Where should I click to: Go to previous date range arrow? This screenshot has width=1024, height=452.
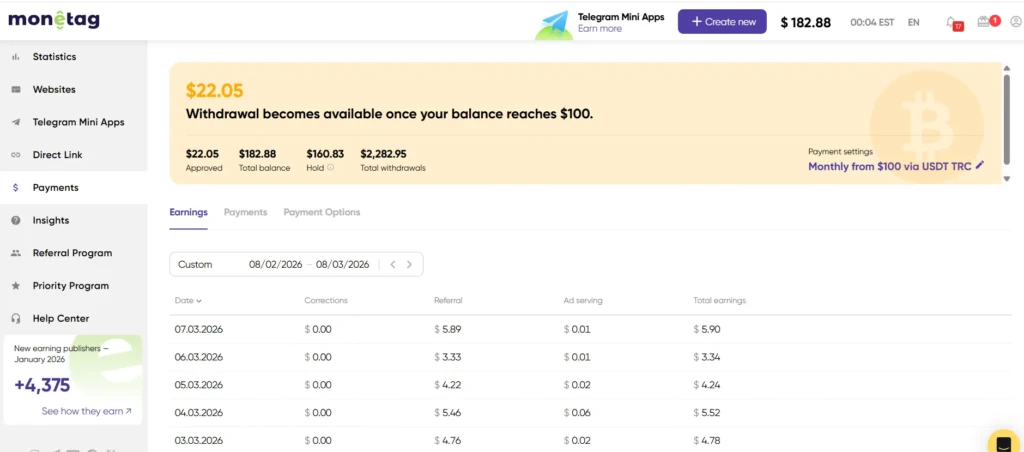[393, 265]
